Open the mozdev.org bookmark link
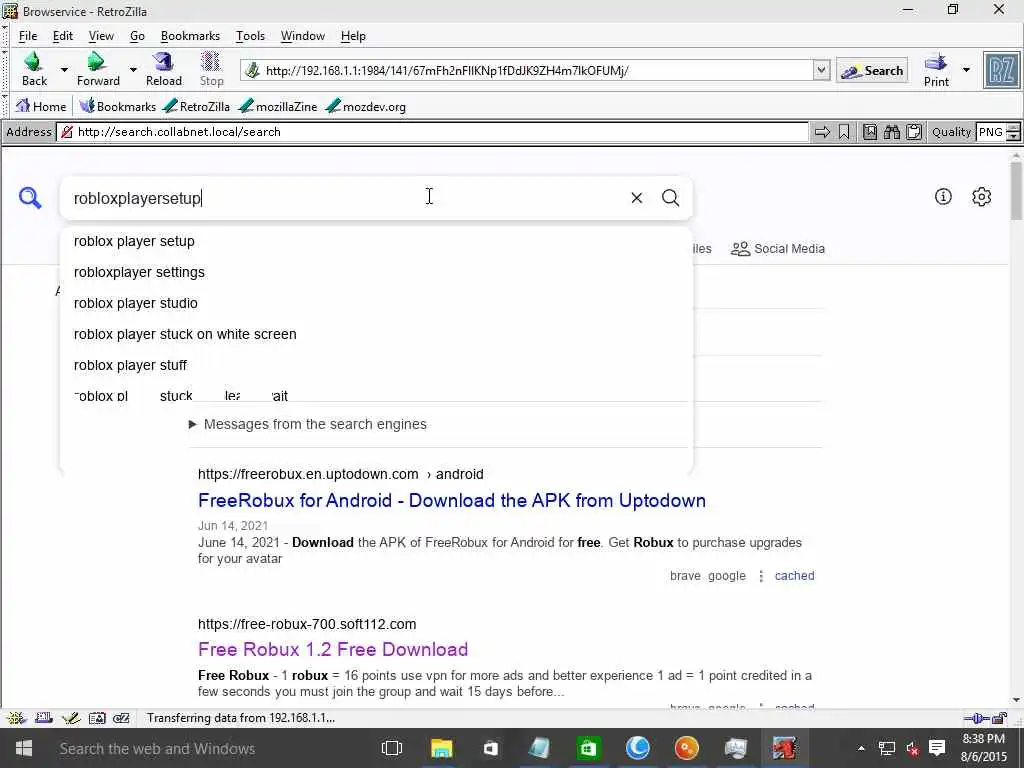The height and width of the screenshot is (768, 1024). pos(366,106)
